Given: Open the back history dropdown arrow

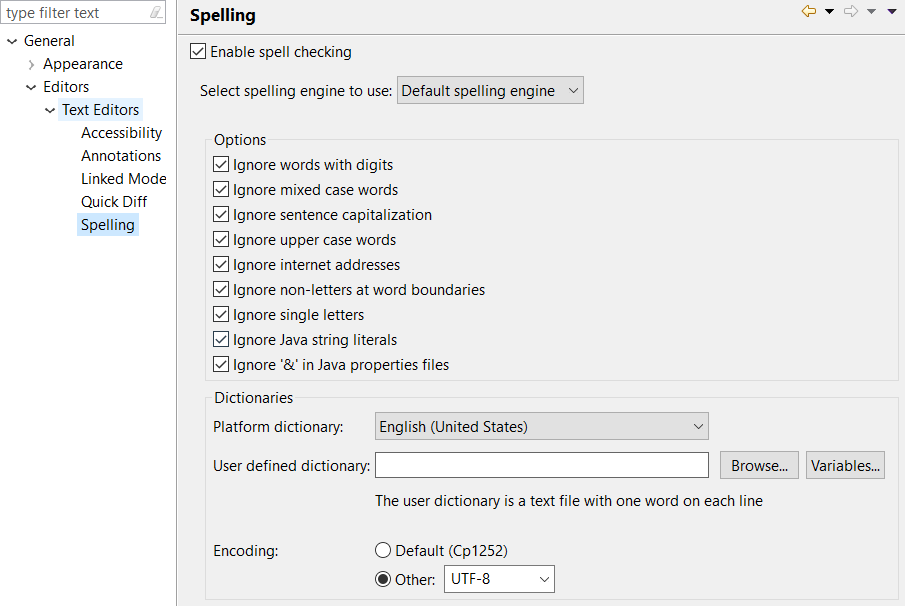Looking at the screenshot, I should pyautogui.click(x=829, y=12).
